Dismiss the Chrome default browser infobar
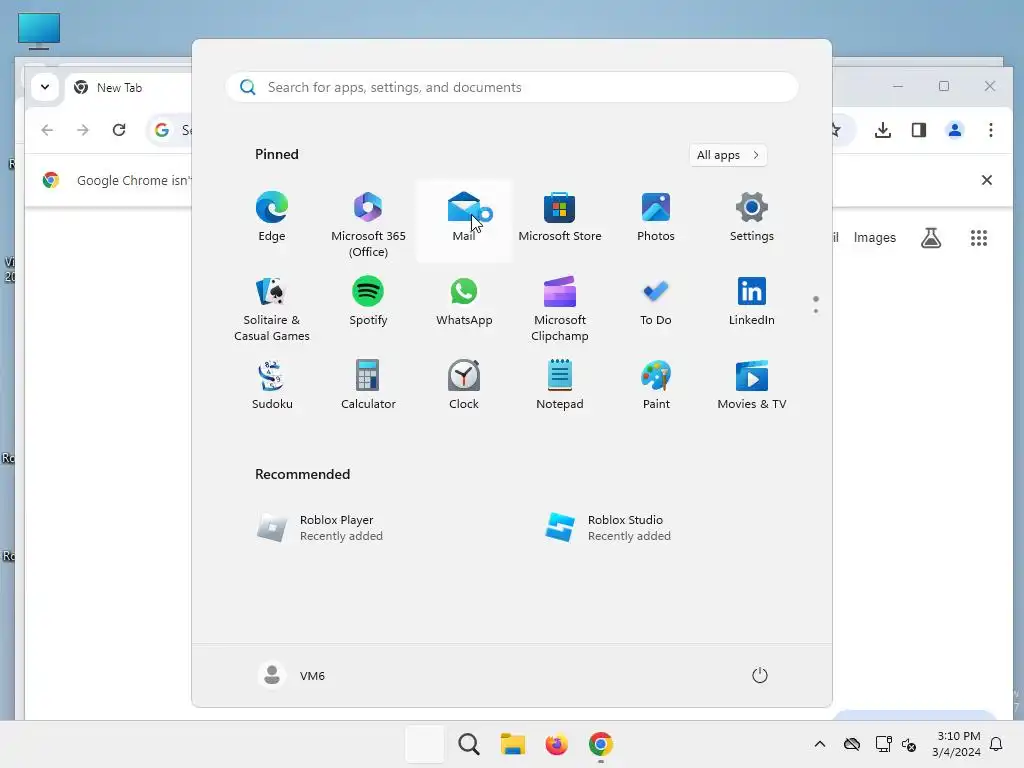Viewport: 1024px width, 768px height. coord(987,180)
